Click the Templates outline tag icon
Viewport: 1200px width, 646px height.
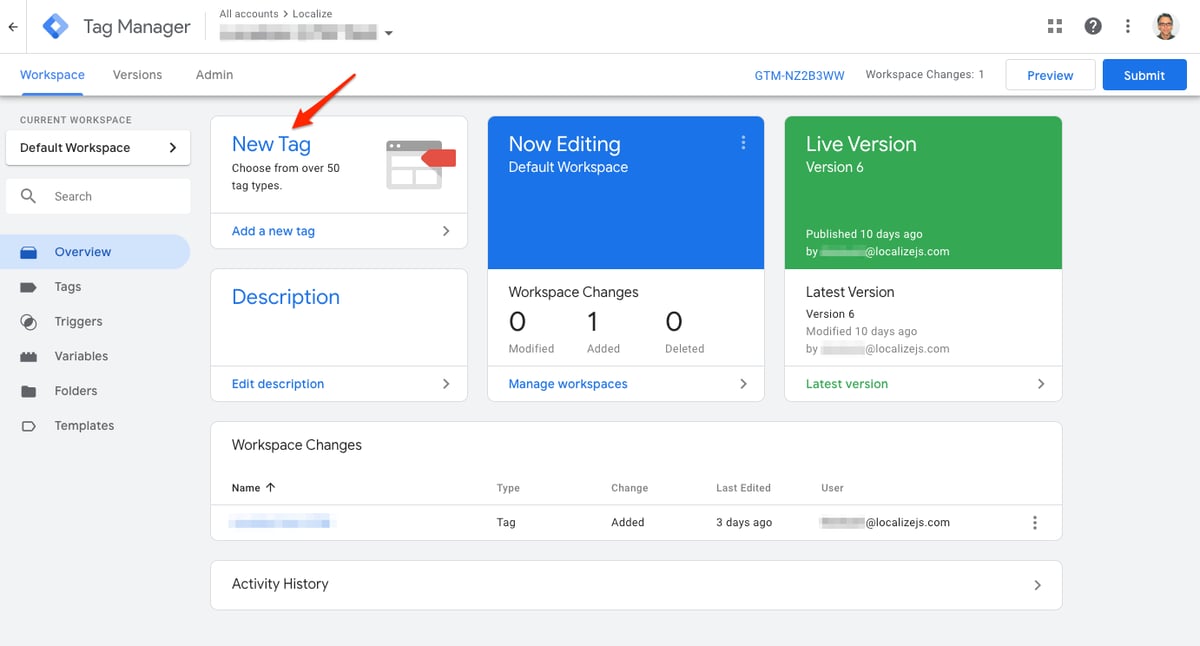coord(29,426)
